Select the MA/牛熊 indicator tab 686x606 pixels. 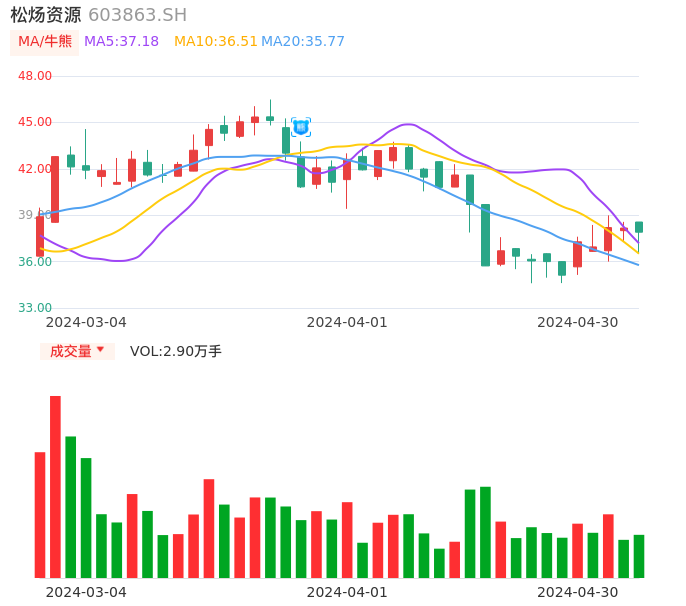45,41
